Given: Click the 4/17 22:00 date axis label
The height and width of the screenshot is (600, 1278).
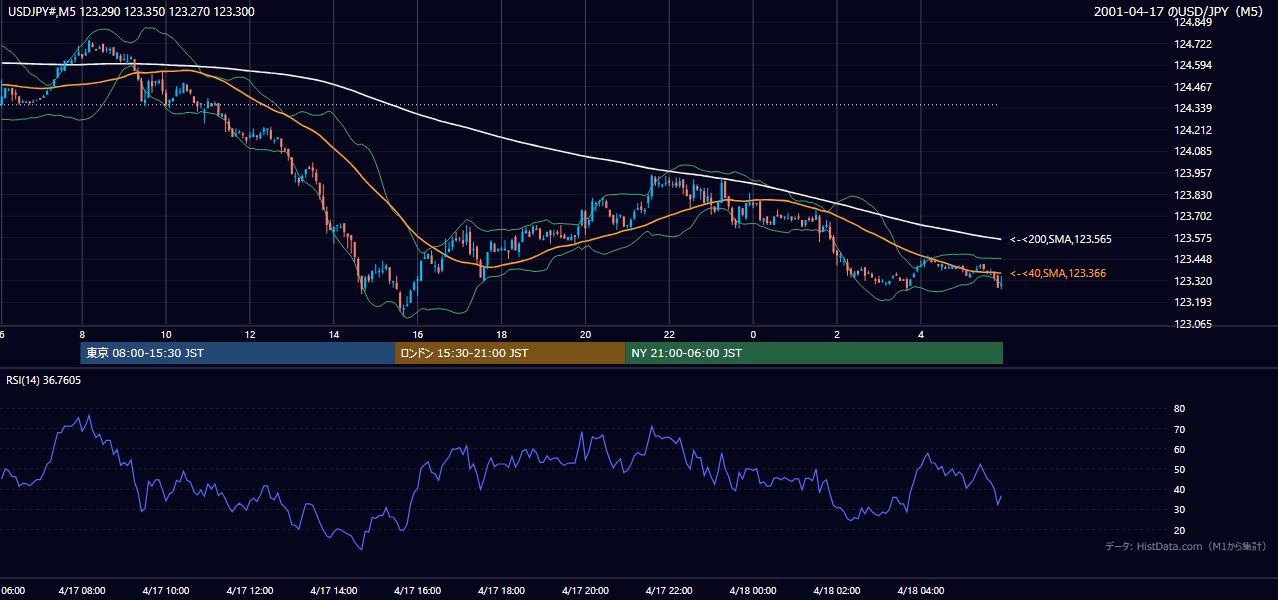Looking at the screenshot, I should [x=669, y=590].
